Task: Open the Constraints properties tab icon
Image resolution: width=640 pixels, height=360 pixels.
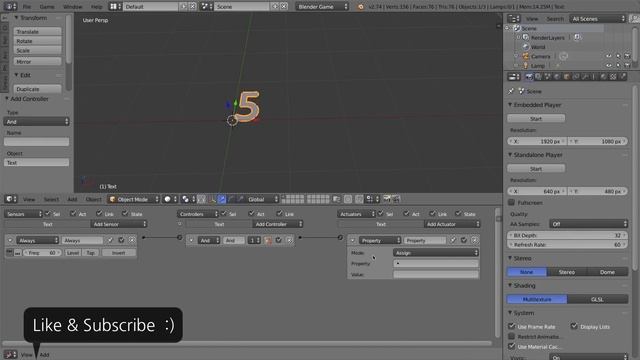Action: [x=576, y=77]
